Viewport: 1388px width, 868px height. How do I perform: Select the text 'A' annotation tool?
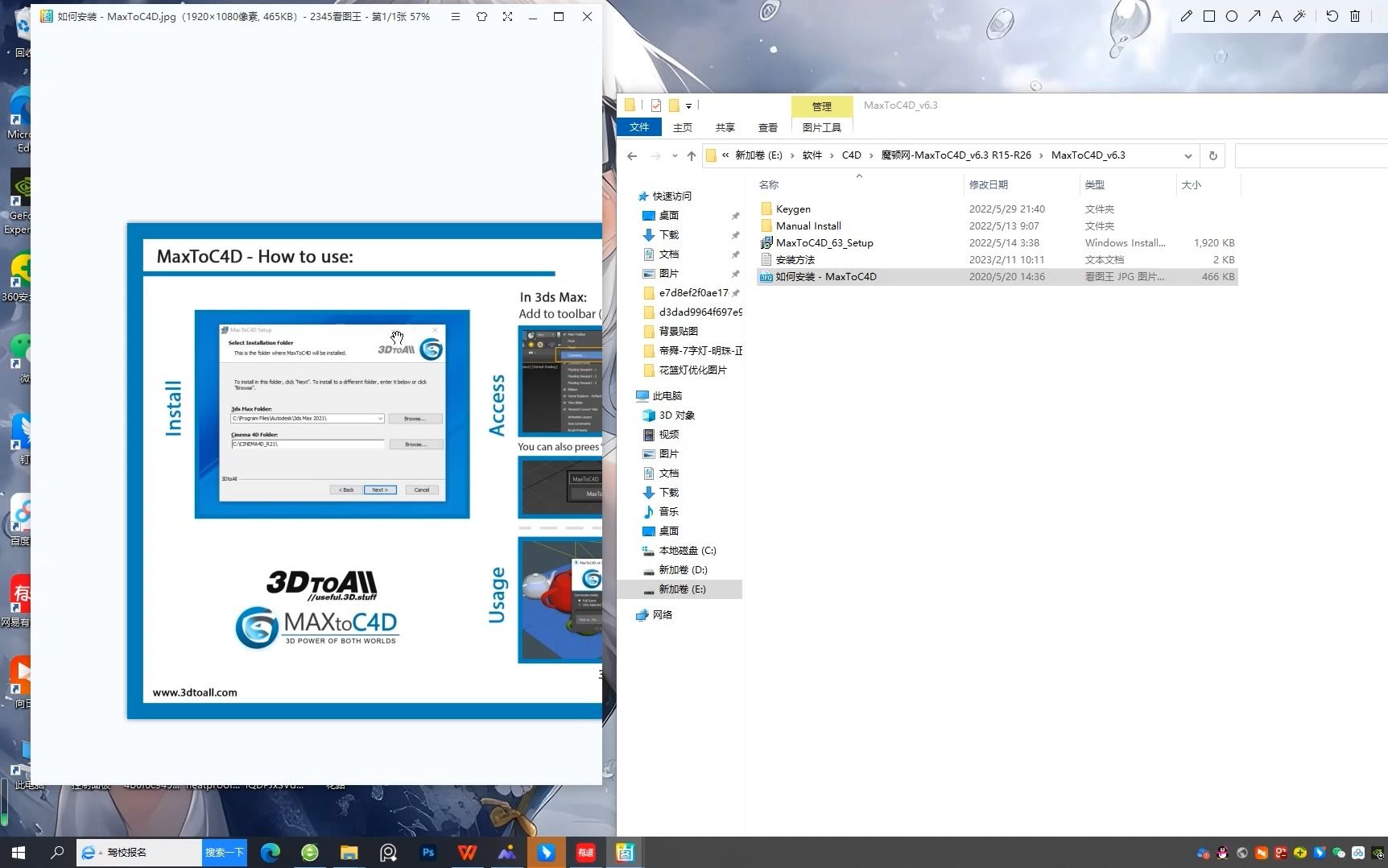pyautogui.click(x=1277, y=16)
